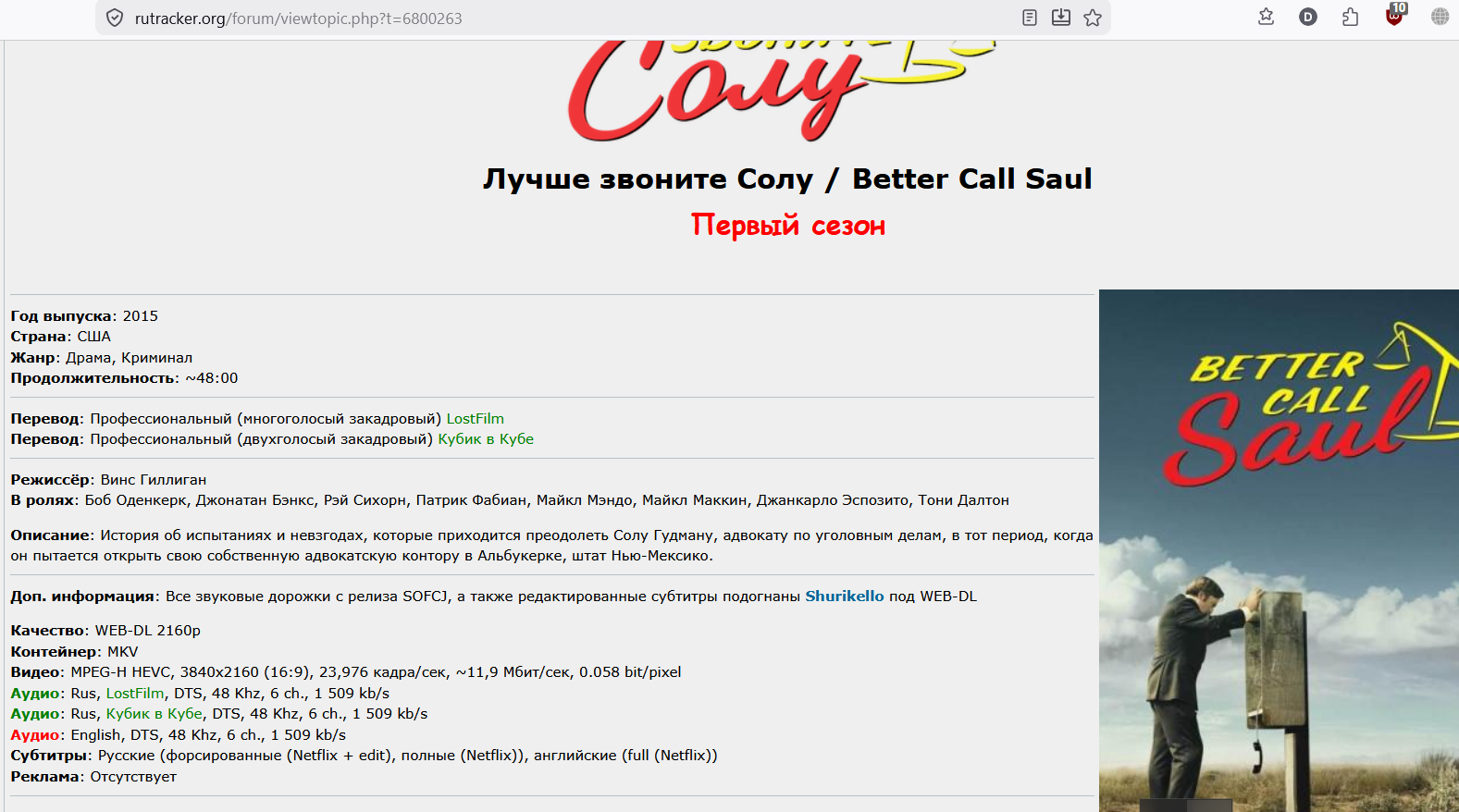The width and height of the screenshot is (1459, 812).
Task: Click the 'Жанр: Драма, Криминал' line
Action: pos(102,358)
